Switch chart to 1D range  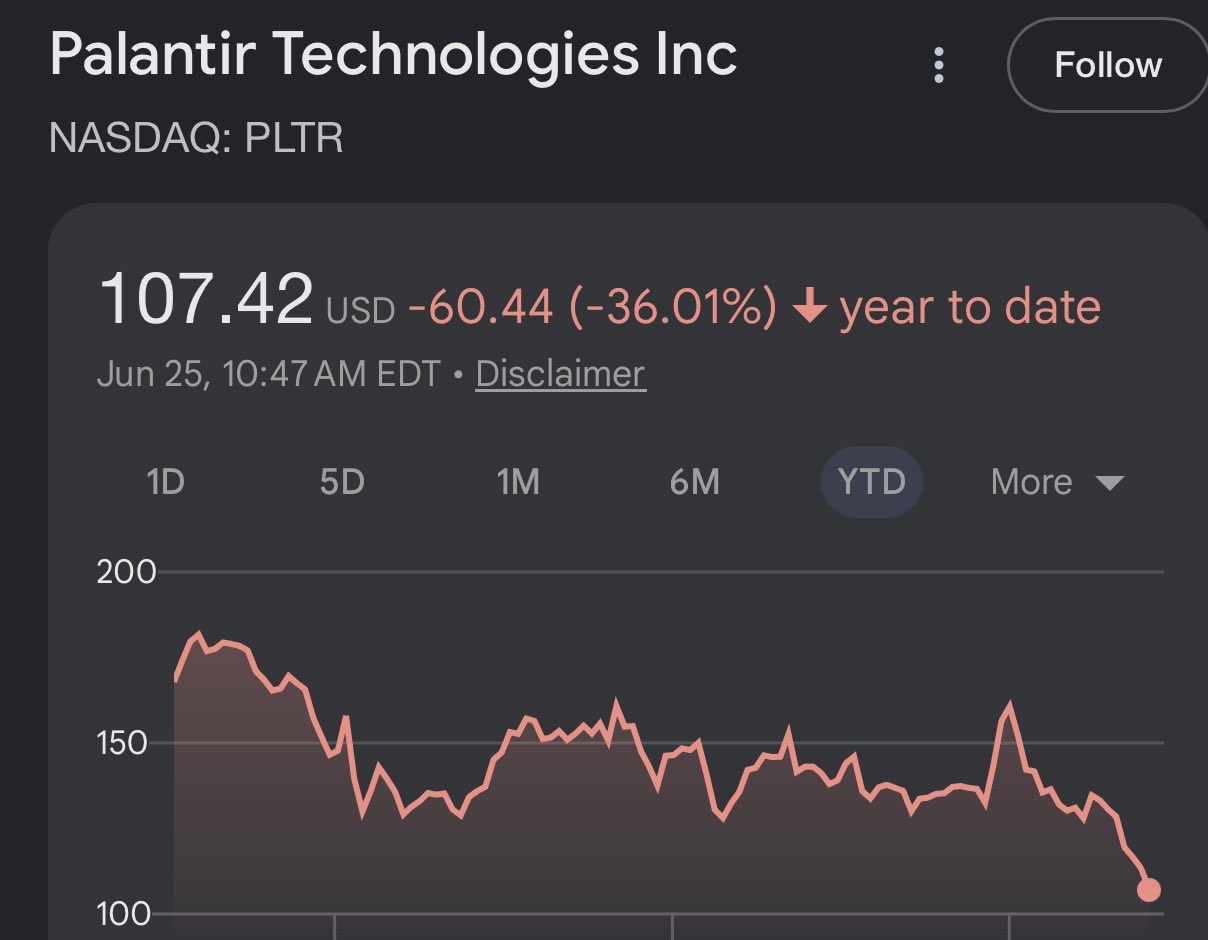tap(165, 482)
